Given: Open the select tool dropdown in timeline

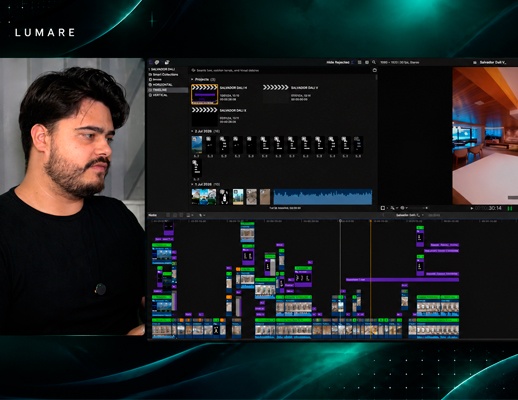Looking at the screenshot, I should pyautogui.click(x=202, y=215).
